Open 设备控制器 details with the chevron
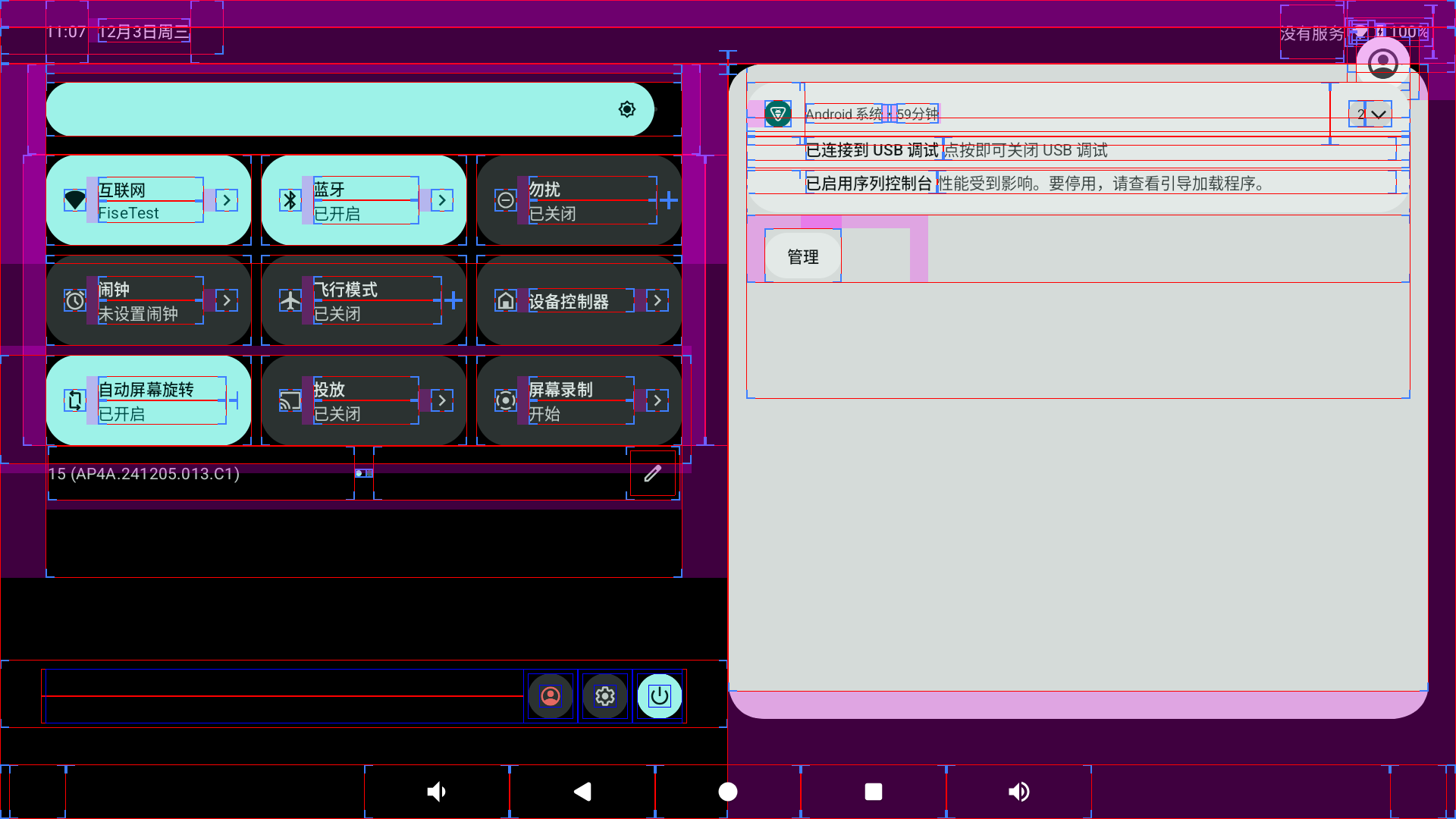This screenshot has width=1456, height=819. (x=656, y=300)
